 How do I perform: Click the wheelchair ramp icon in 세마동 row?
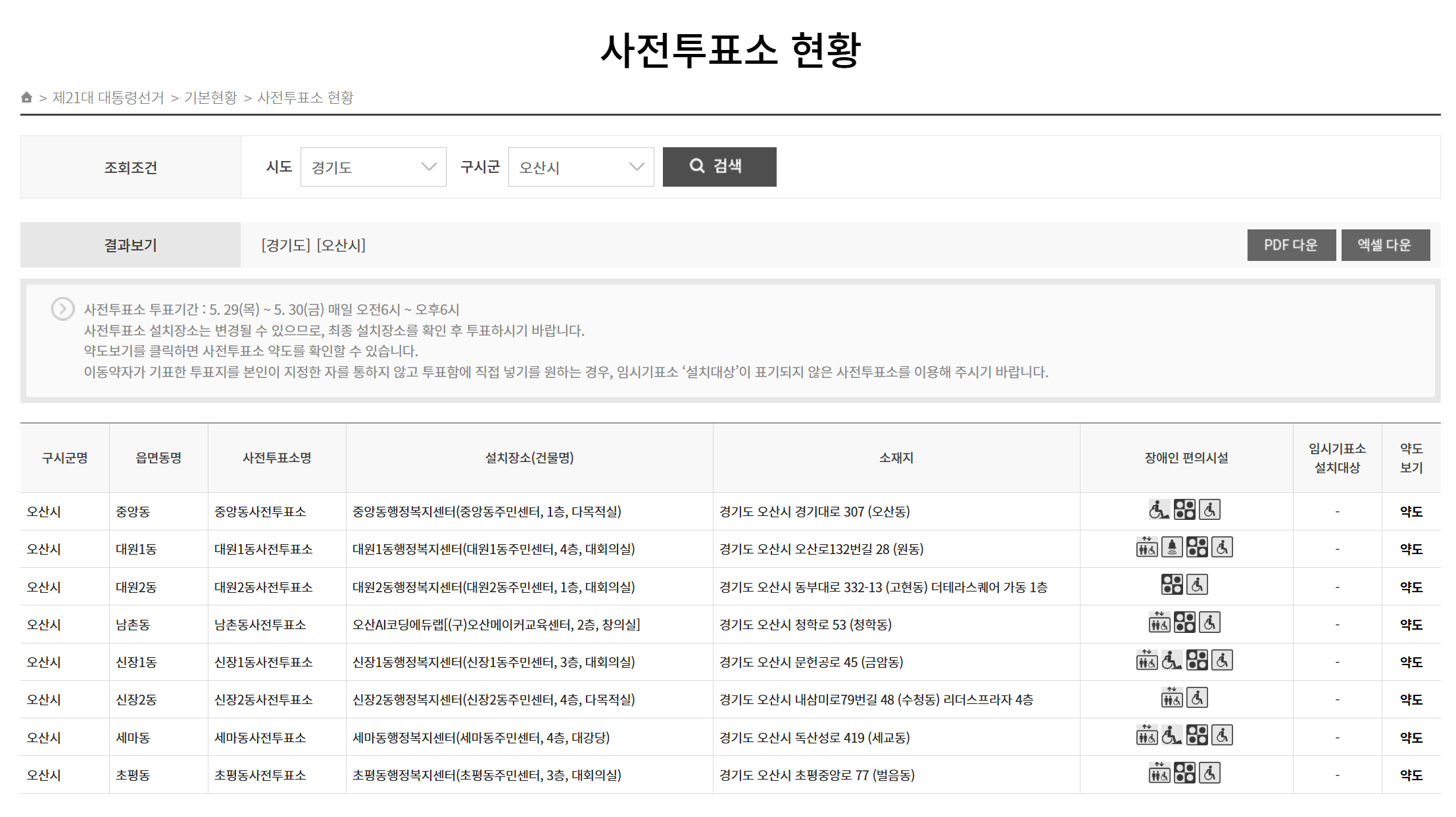(x=1171, y=735)
